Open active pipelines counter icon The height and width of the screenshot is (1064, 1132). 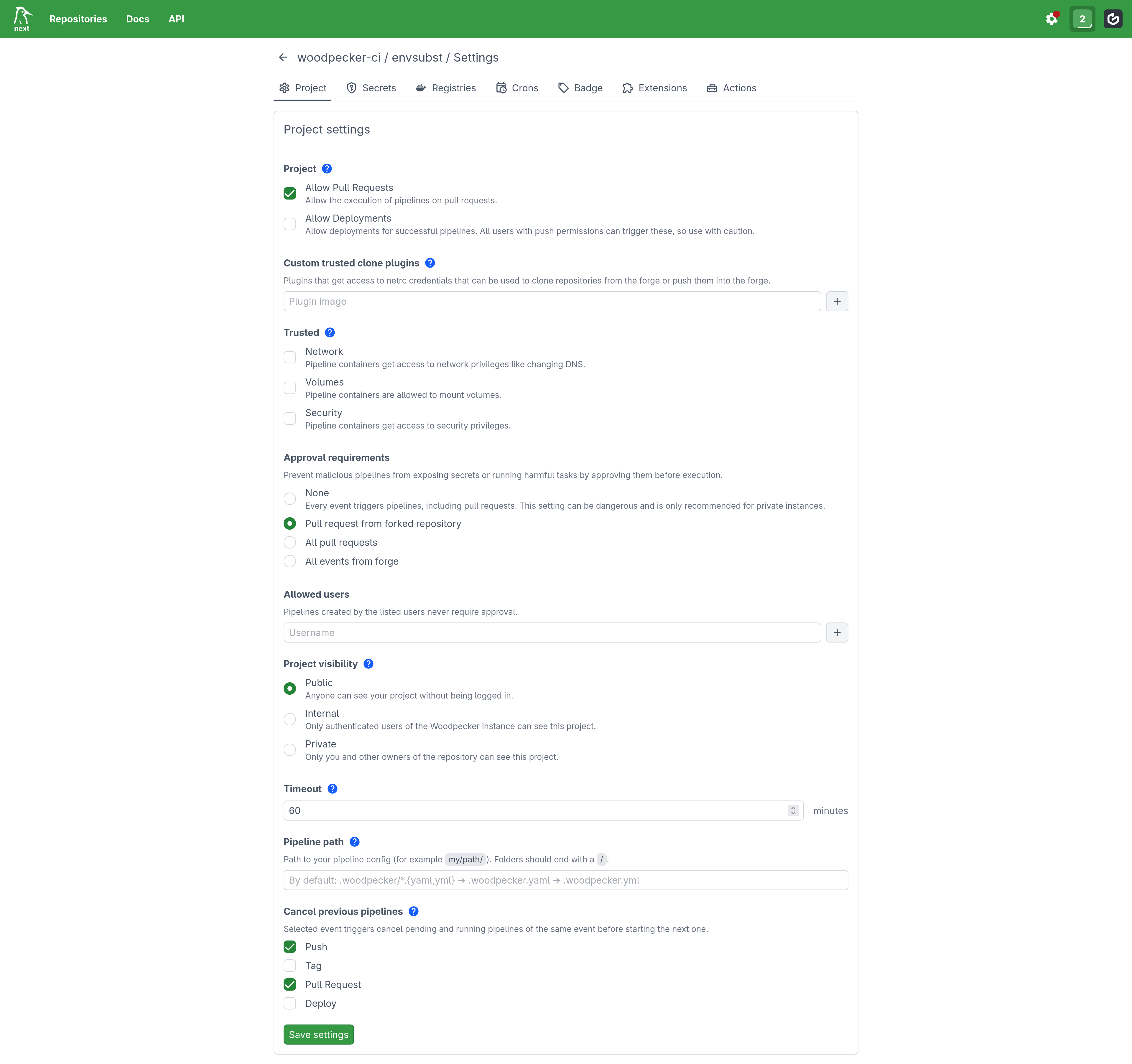pos(1082,19)
